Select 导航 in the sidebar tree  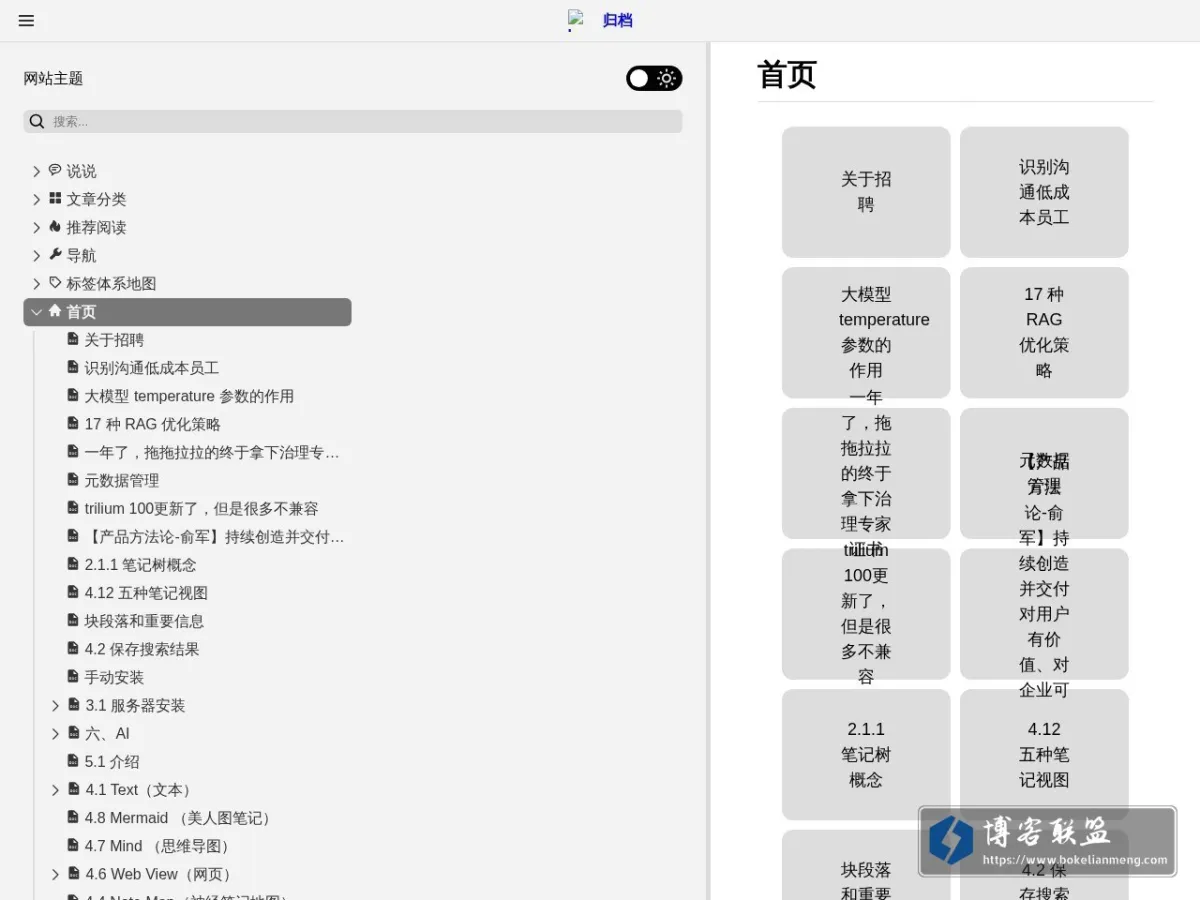click(x=82, y=255)
